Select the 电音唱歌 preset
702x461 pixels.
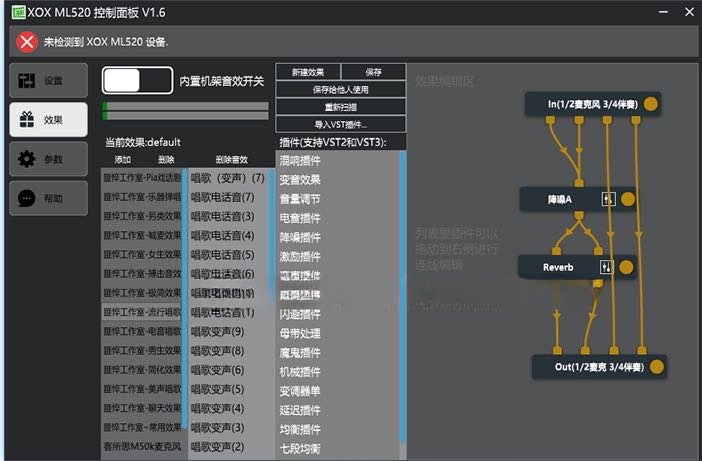click(x=142, y=332)
